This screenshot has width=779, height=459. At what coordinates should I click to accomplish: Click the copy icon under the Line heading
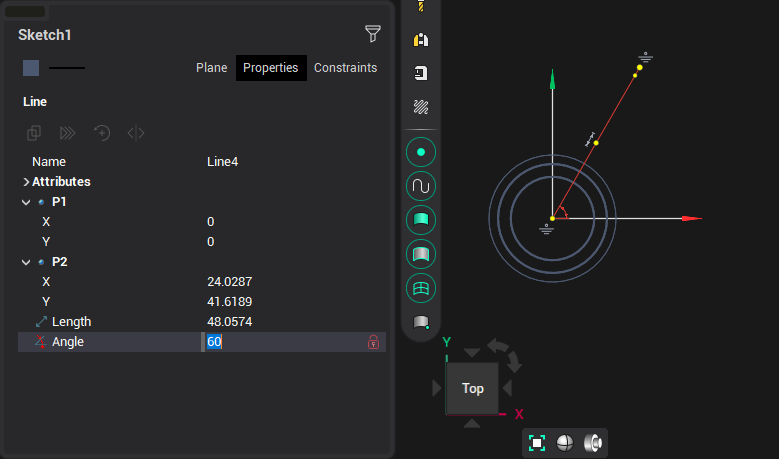(34, 133)
